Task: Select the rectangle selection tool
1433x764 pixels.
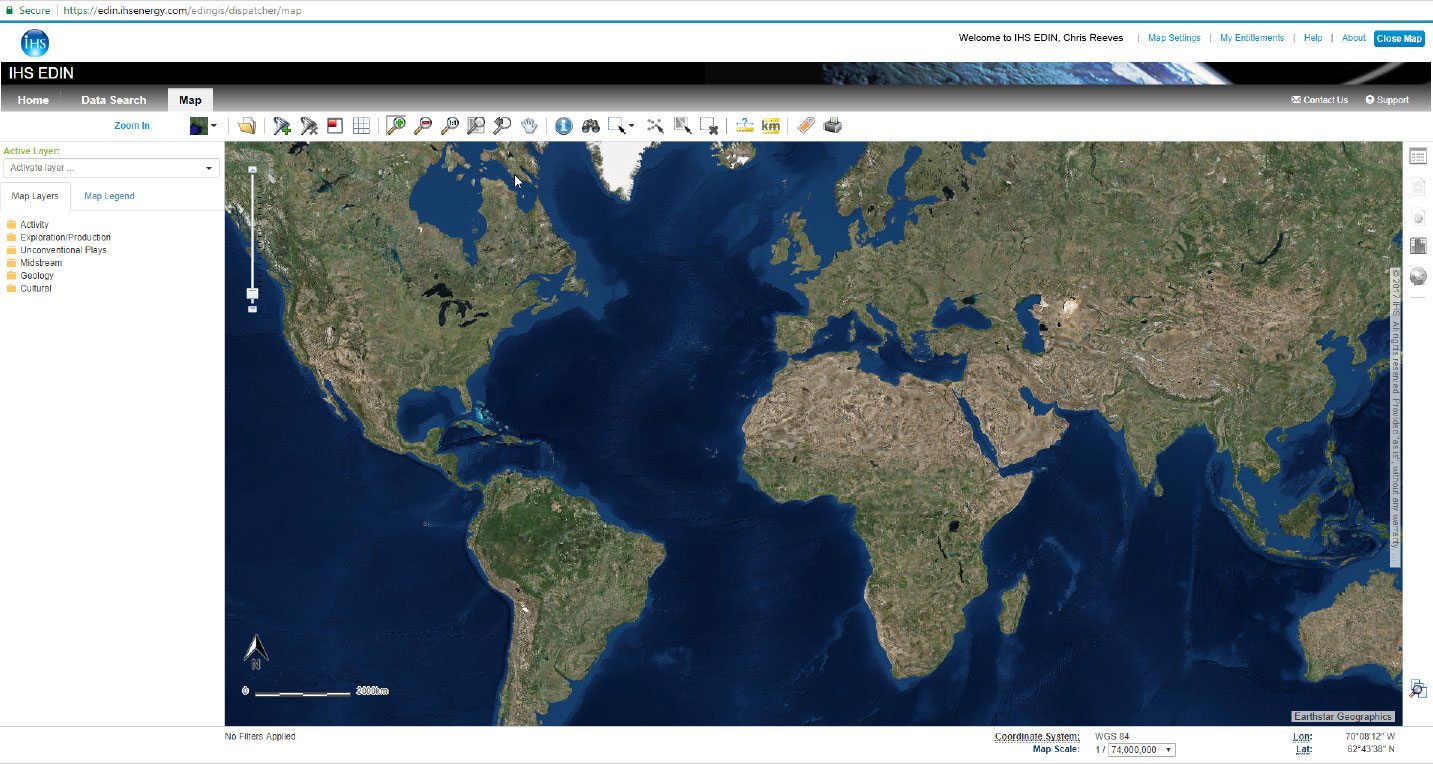Action: point(617,126)
